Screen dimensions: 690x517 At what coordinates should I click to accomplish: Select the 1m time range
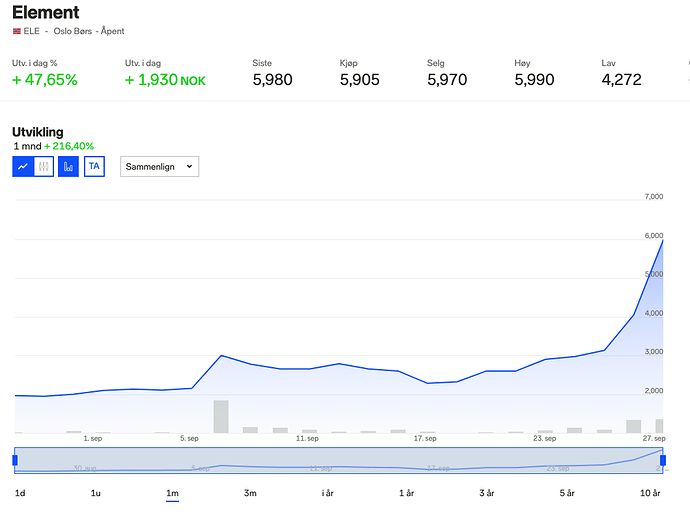pos(172,493)
